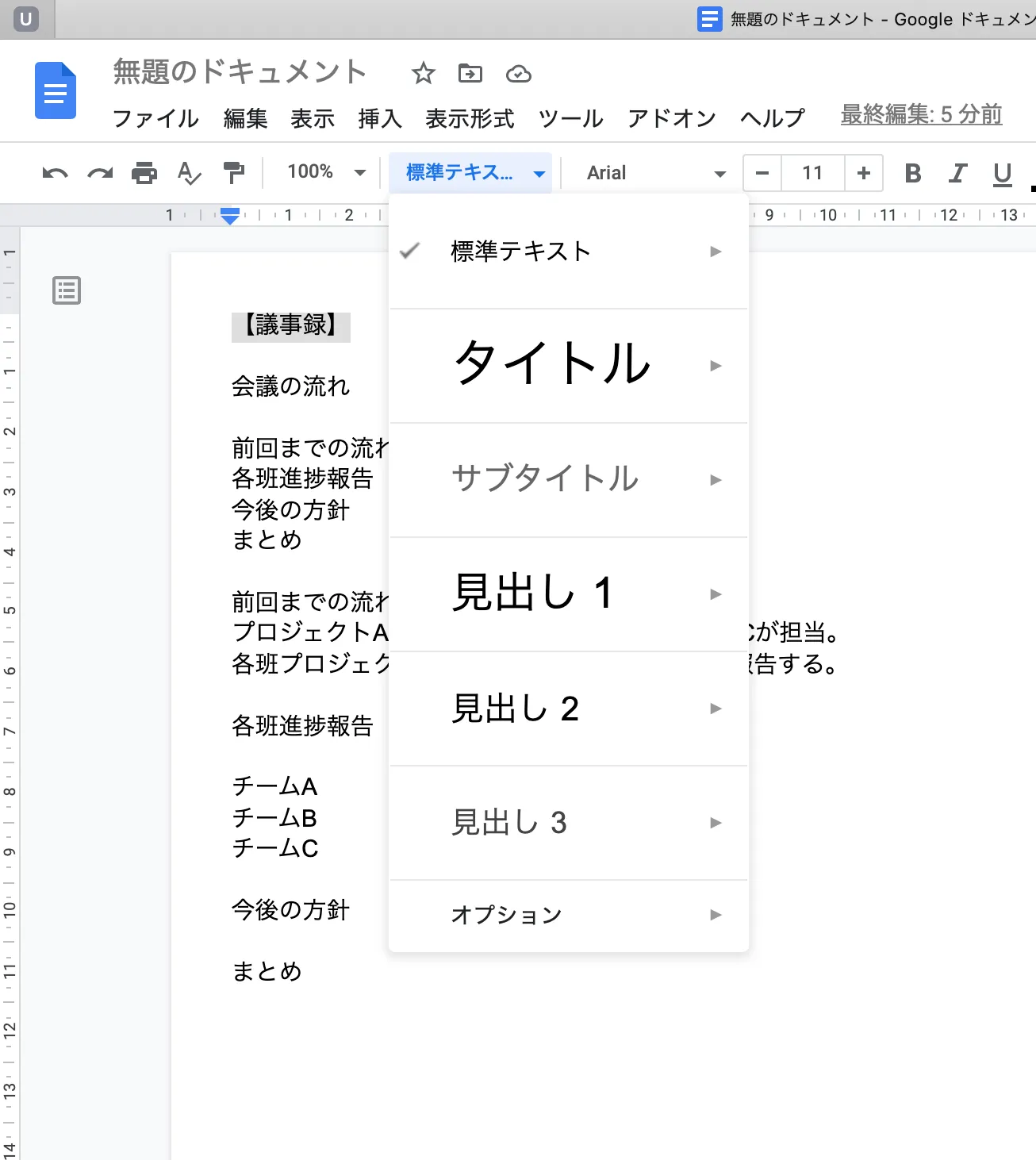The height and width of the screenshot is (1160, 1036).
Task: Toggle italic formatting
Action: tap(957, 173)
